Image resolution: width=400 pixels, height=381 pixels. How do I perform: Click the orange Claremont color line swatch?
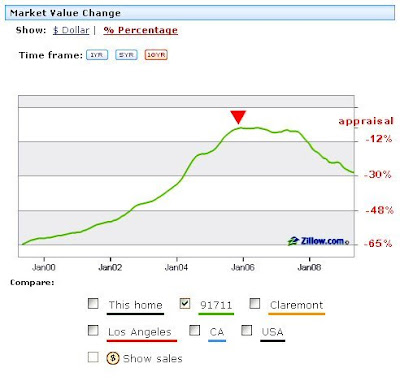point(296,314)
